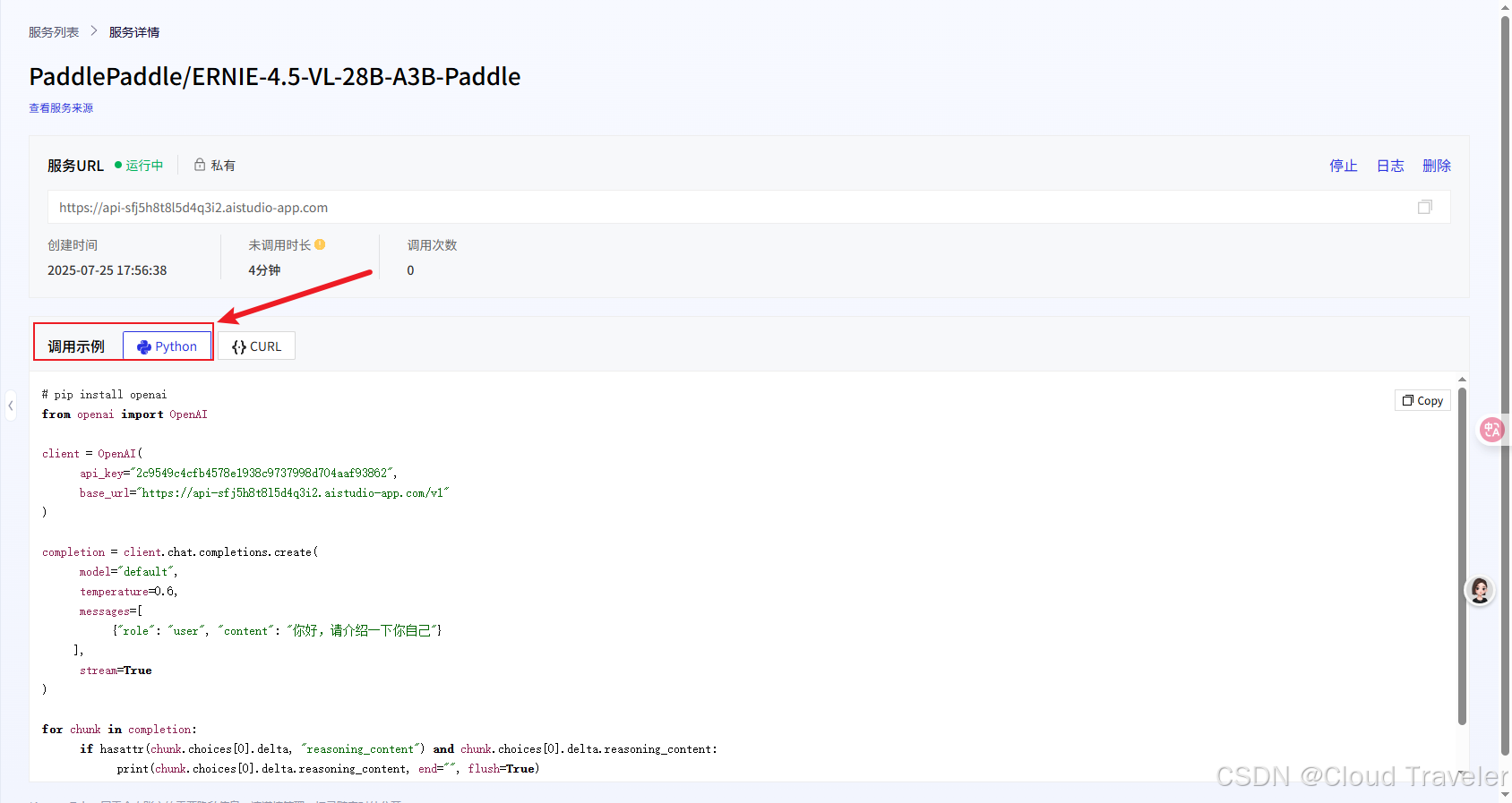Click the 服务URL heading label

(75, 166)
